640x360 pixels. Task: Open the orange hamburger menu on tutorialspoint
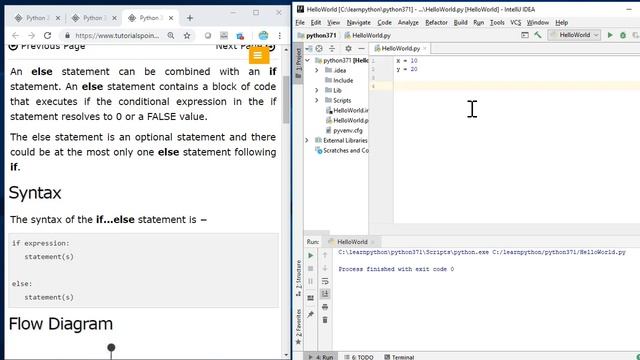(258, 55)
